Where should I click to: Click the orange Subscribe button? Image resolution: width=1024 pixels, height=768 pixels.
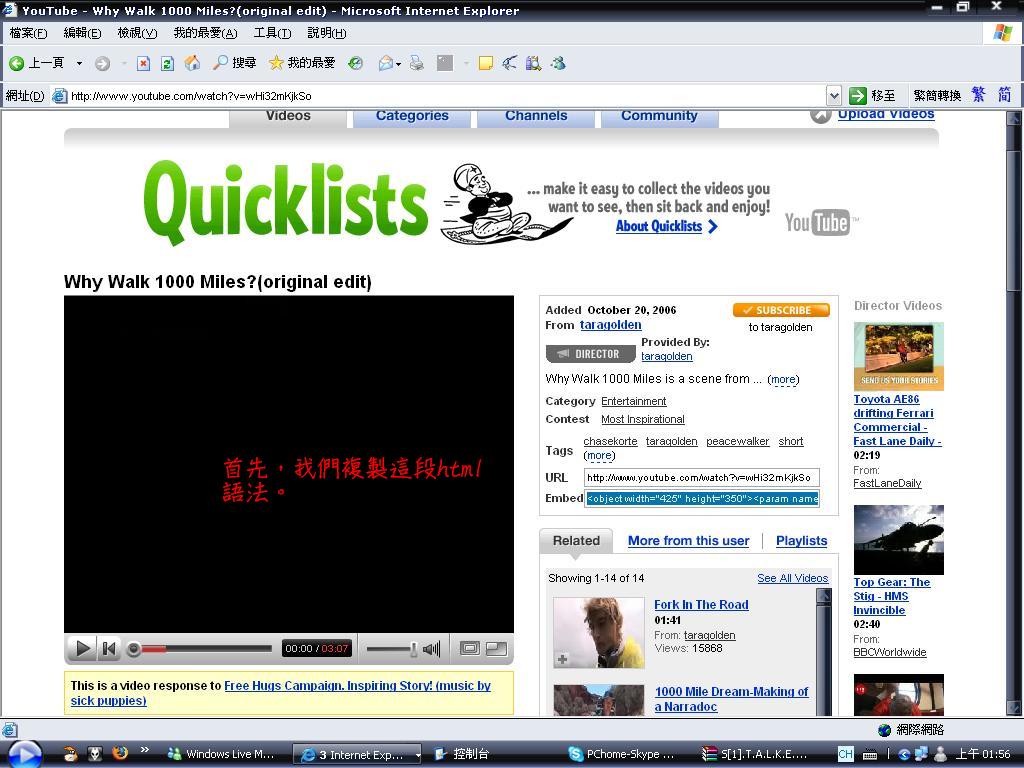781,310
